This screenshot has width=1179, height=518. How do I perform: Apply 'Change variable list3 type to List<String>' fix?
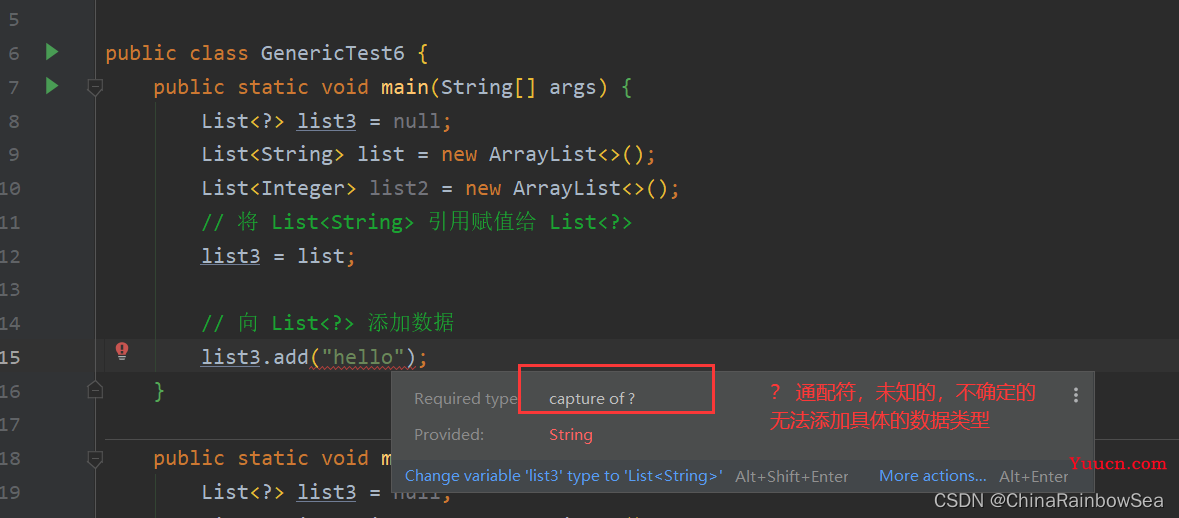click(x=564, y=476)
